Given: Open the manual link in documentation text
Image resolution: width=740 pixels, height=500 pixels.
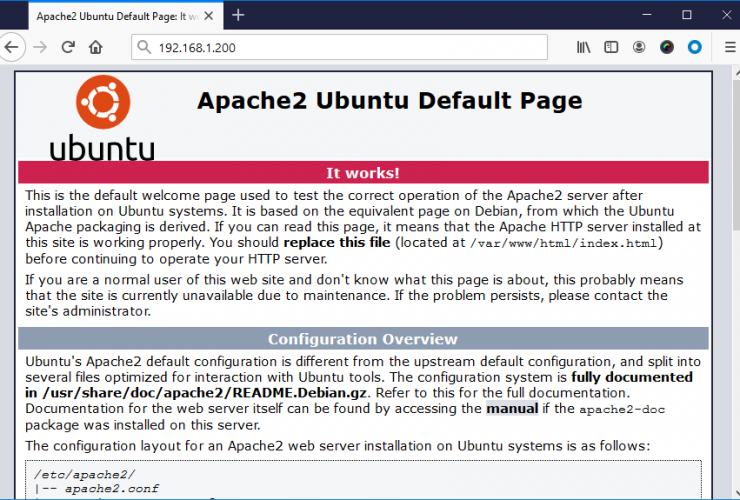Looking at the screenshot, I should point(511,409).
